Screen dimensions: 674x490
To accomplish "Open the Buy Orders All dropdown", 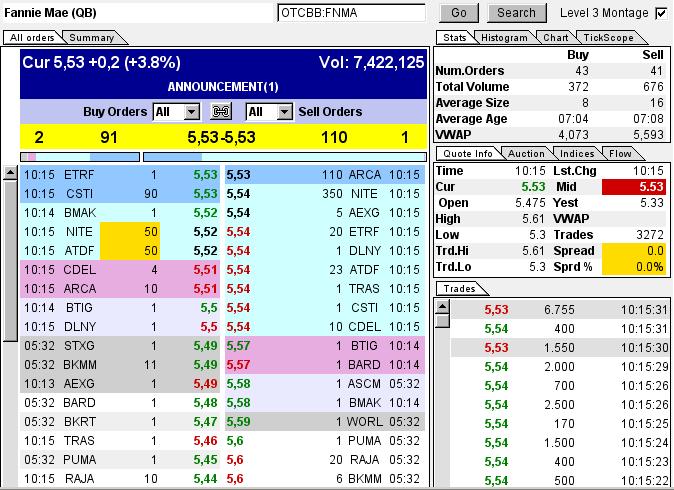I will click(x=177, y=112).
